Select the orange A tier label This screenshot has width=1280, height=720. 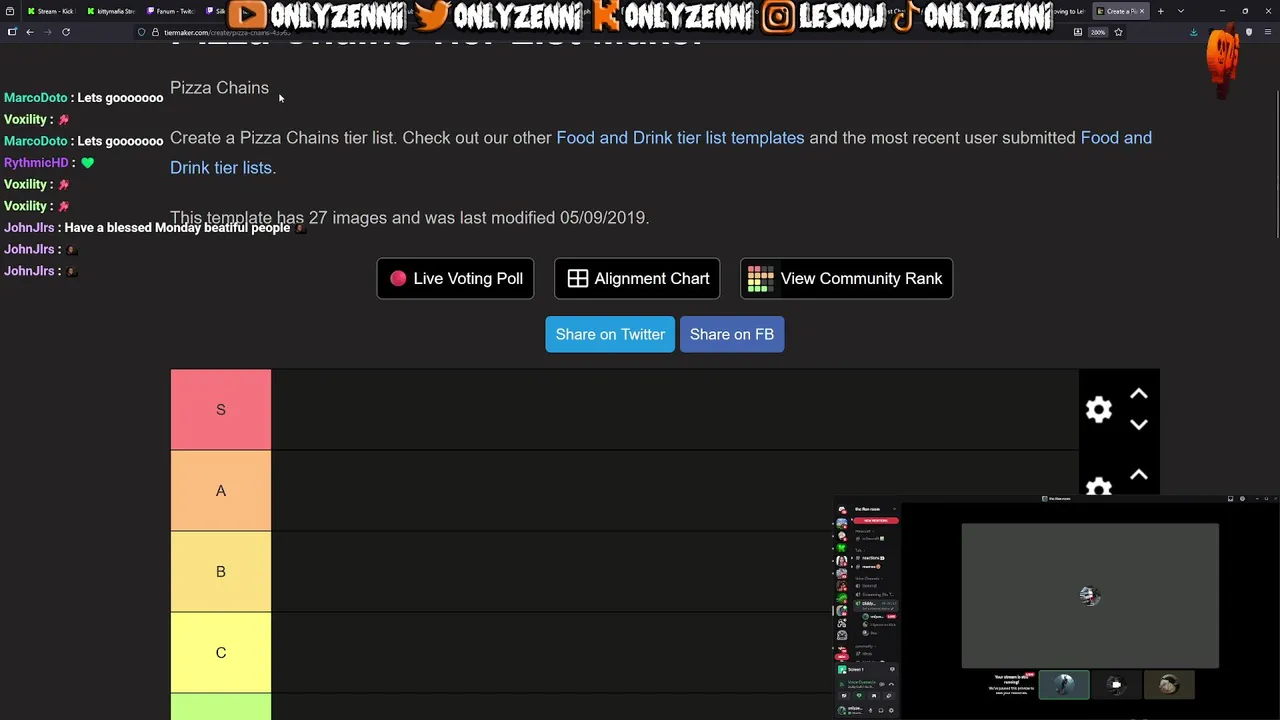[221, 491]
